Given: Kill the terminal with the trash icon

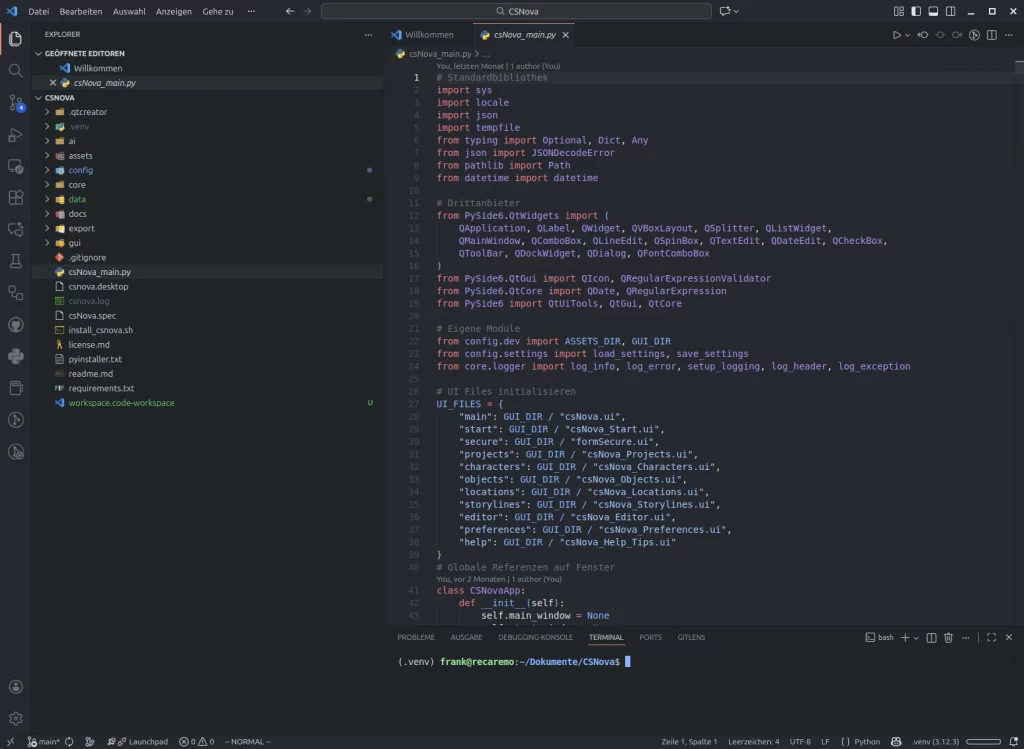Looking at the screenshot, I should [x=949, y=637].
